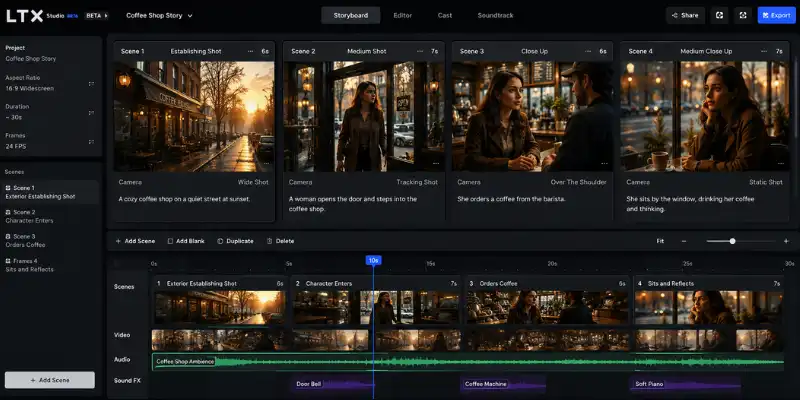Open the Scene 3 card options menu

coord(588,51)
